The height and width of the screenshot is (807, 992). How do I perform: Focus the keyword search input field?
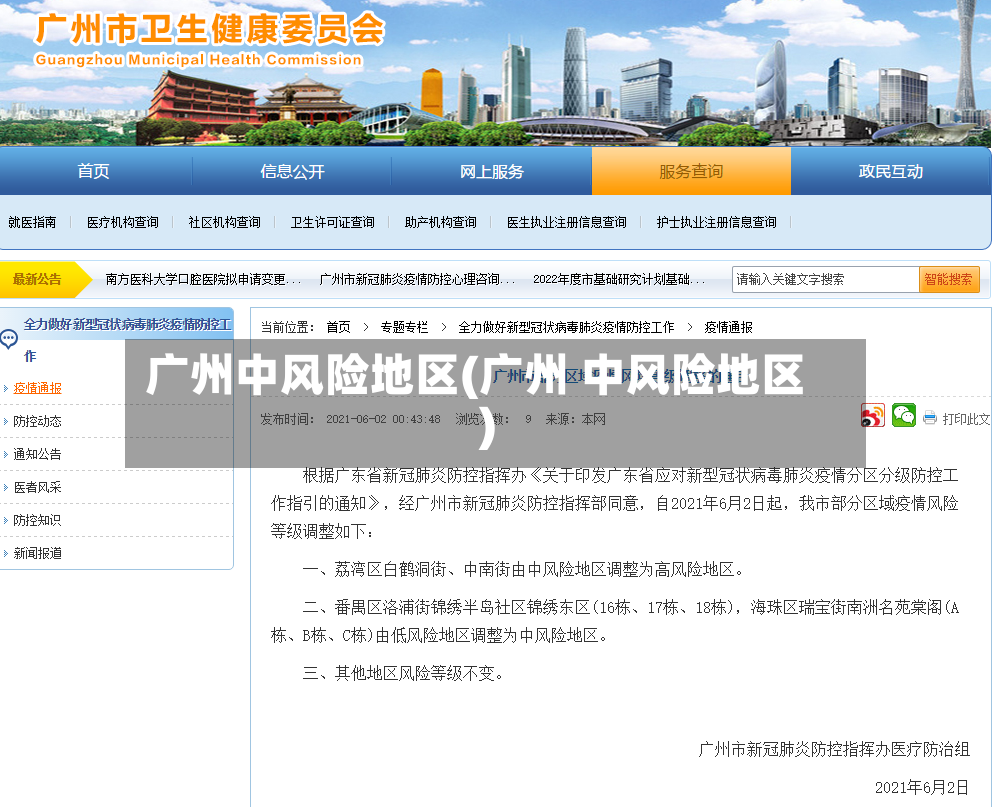tap(826, 279)
